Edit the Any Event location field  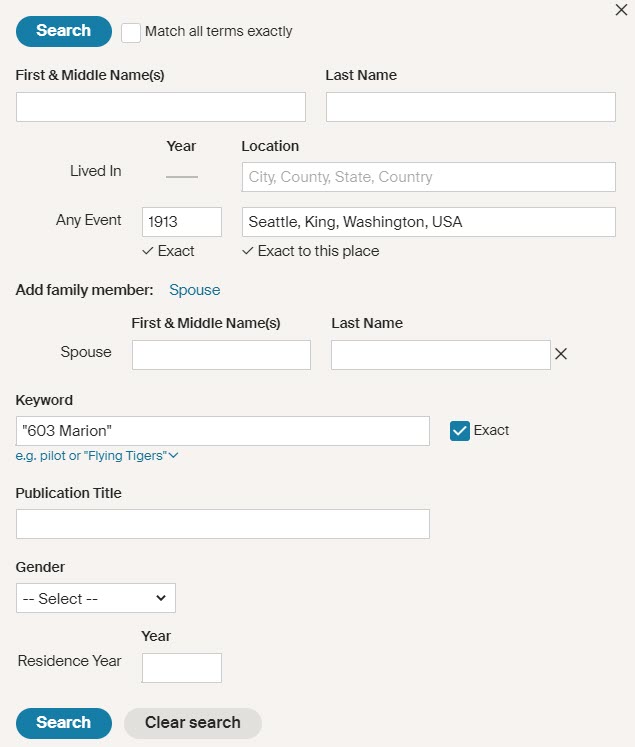pos(428,222)
